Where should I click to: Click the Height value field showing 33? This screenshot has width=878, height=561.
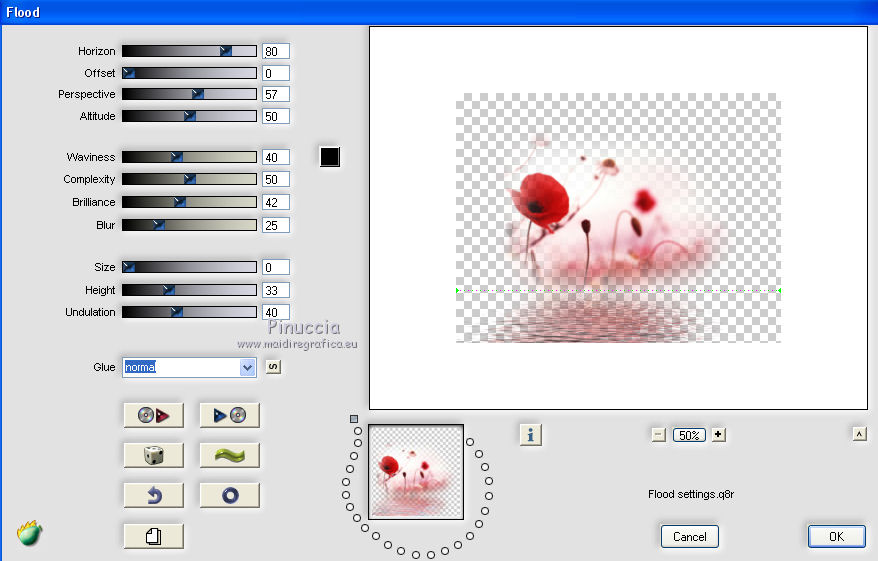coord(276,290)
